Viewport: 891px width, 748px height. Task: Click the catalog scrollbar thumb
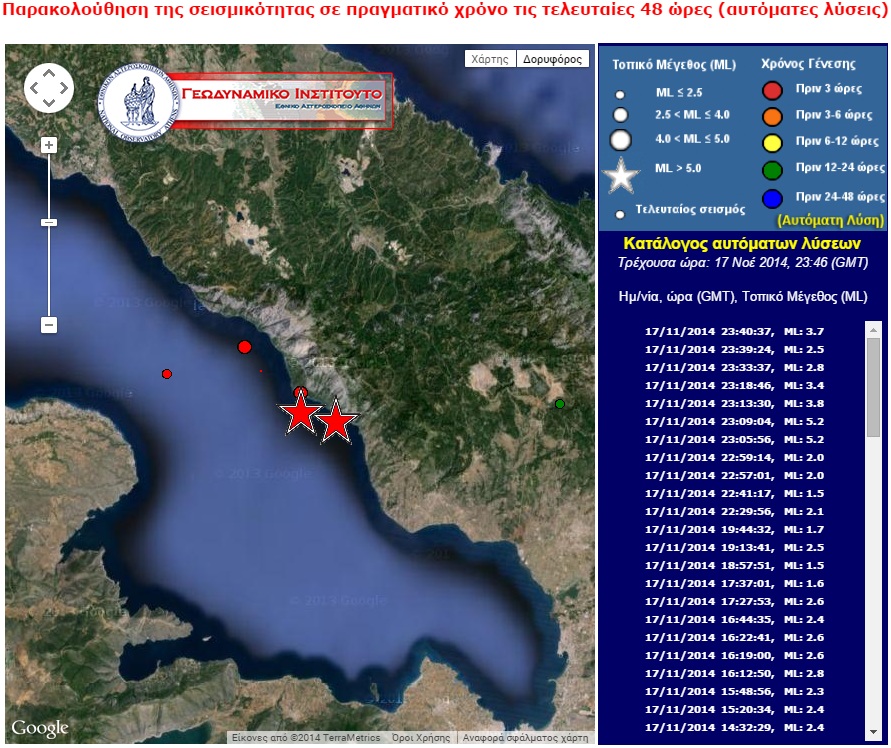[873, 387]
